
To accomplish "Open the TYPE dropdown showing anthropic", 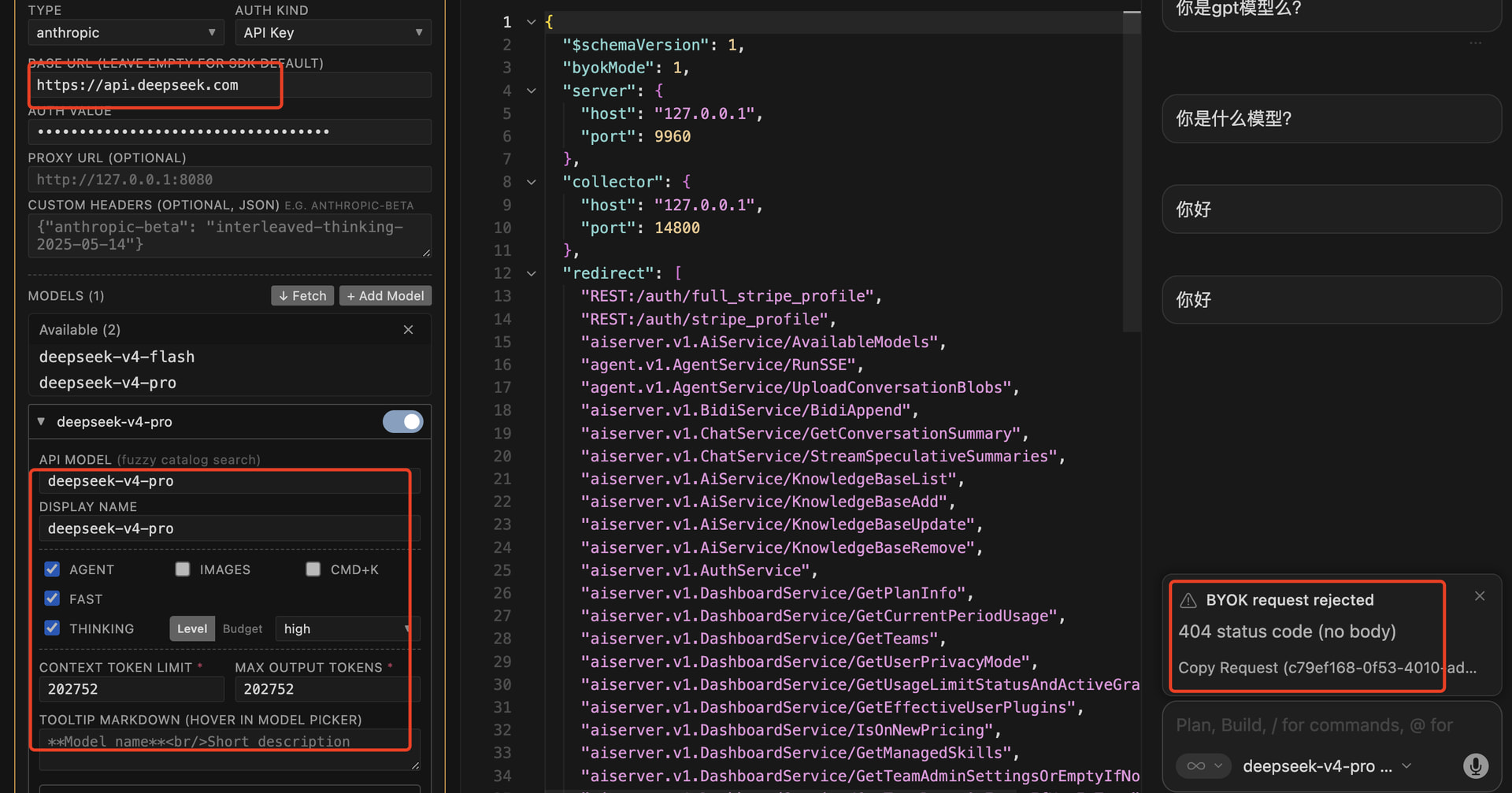I will click(x=126, y=32).
